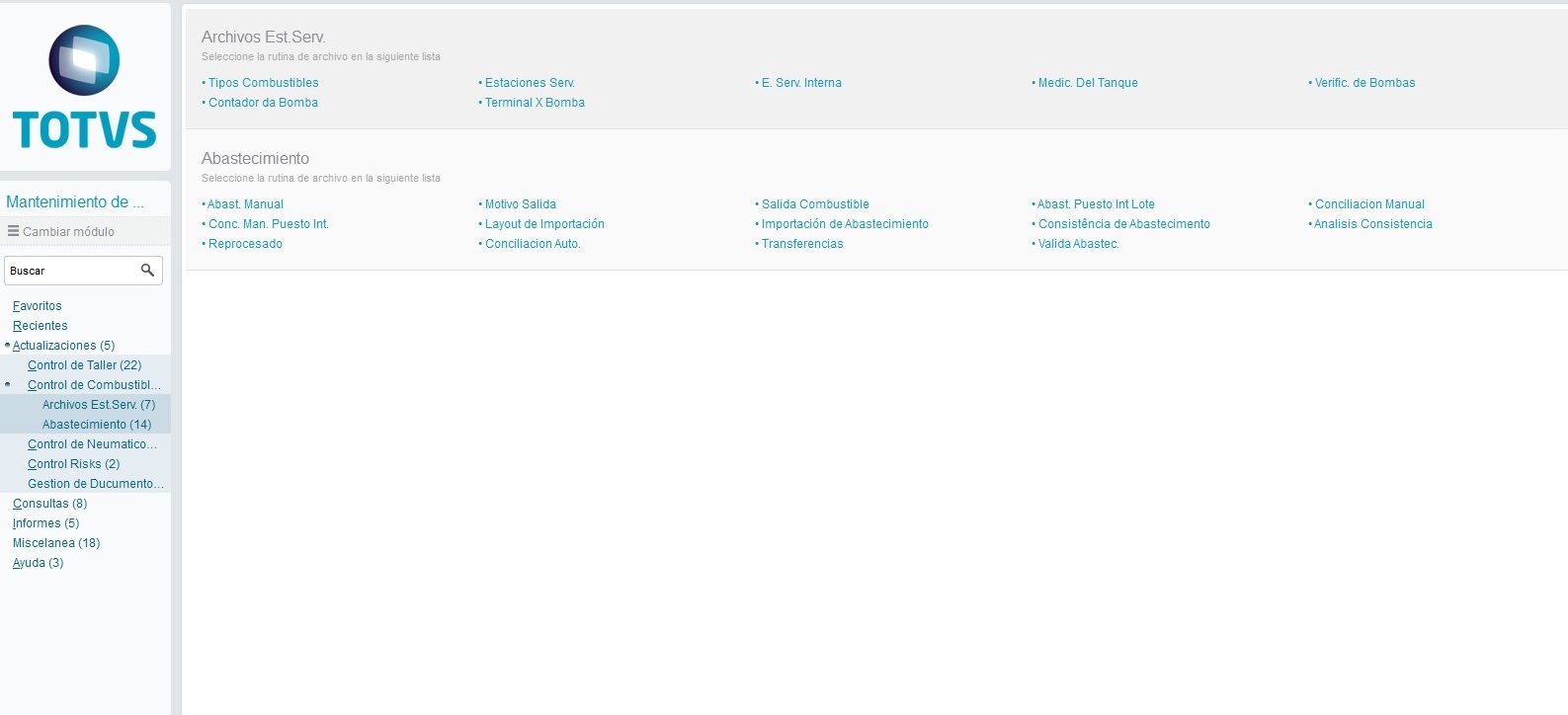Open Motivo Salida routine

[x=520, y=204]
